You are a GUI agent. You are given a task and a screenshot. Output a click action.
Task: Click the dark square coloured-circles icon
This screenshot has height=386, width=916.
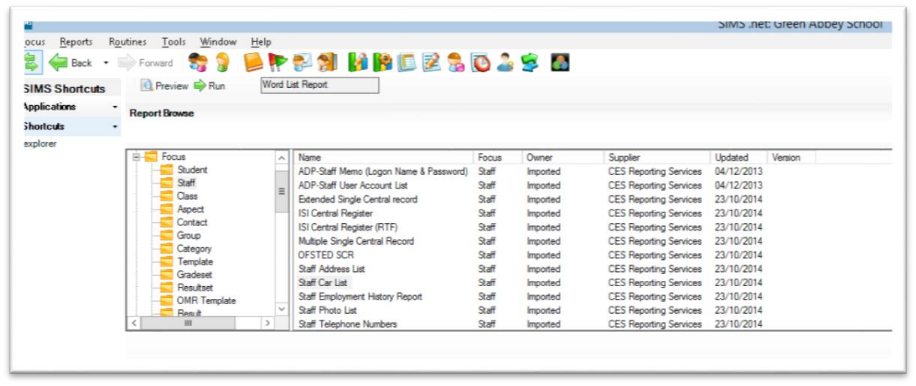coord(560,62)
